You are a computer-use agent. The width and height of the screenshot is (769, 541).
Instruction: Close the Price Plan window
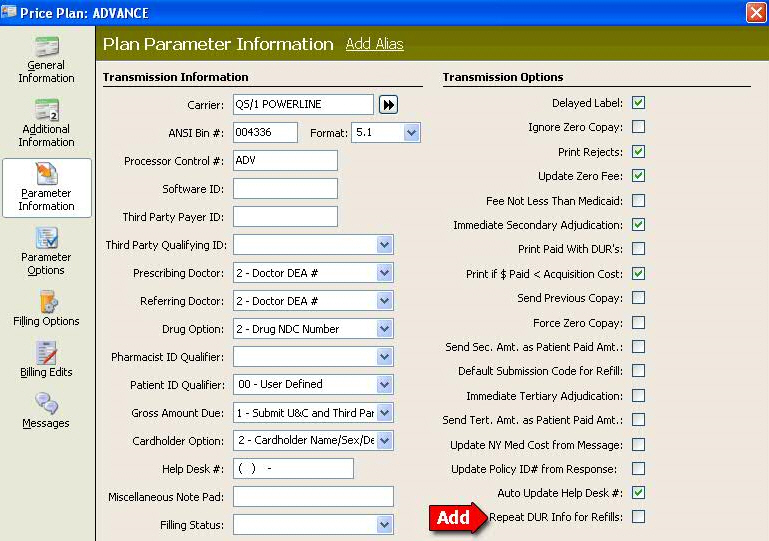756,12
